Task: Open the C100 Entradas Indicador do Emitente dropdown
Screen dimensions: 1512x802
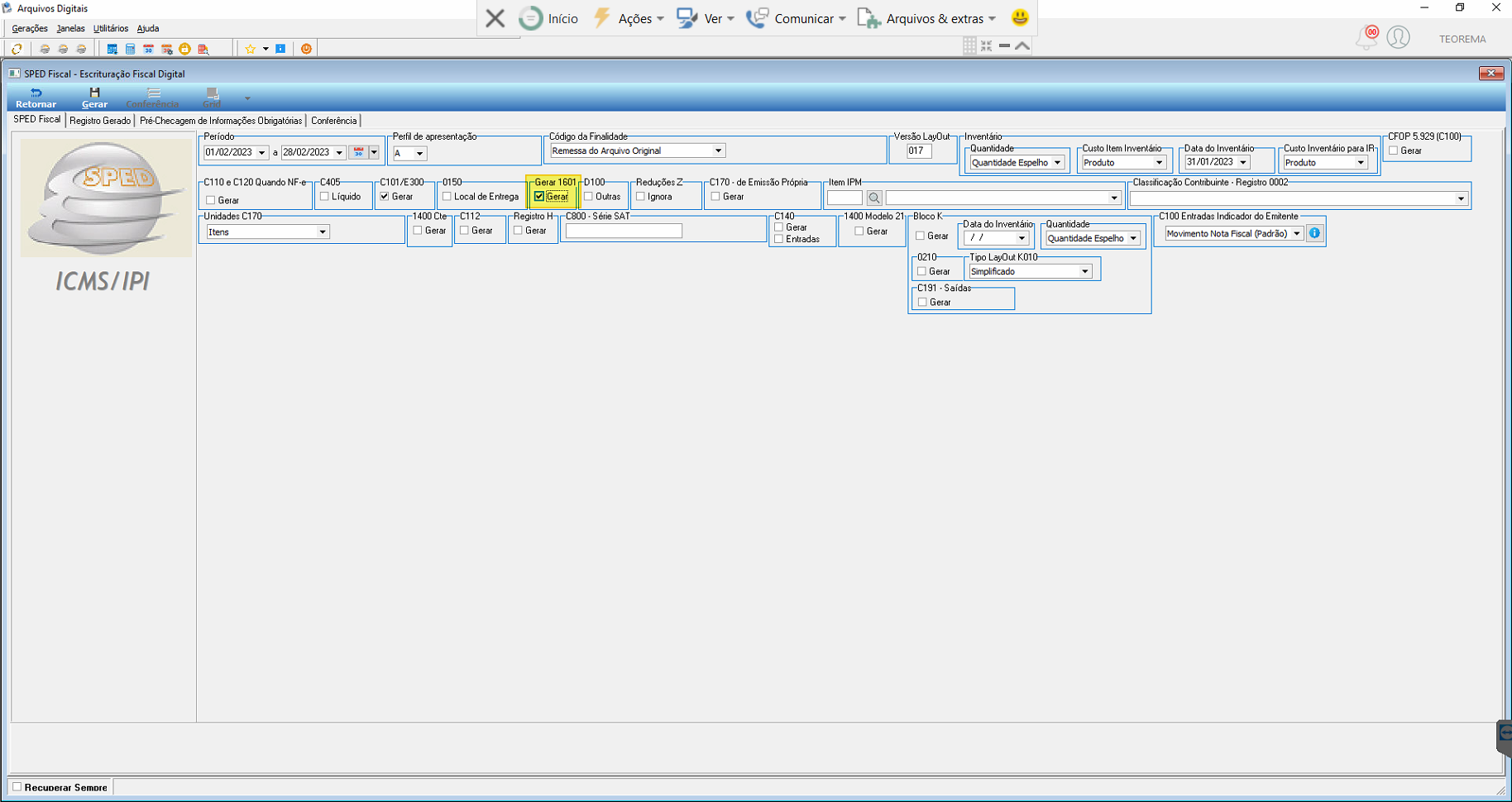Action: tap(1296, 234)
